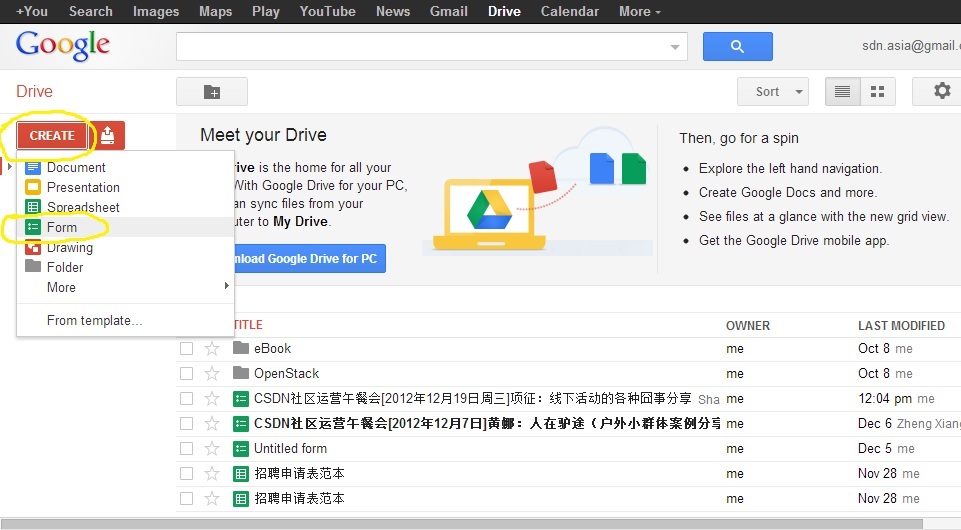961x530 pixels.
Task: Click the Folder icon in Create menu
Action: 33,267
